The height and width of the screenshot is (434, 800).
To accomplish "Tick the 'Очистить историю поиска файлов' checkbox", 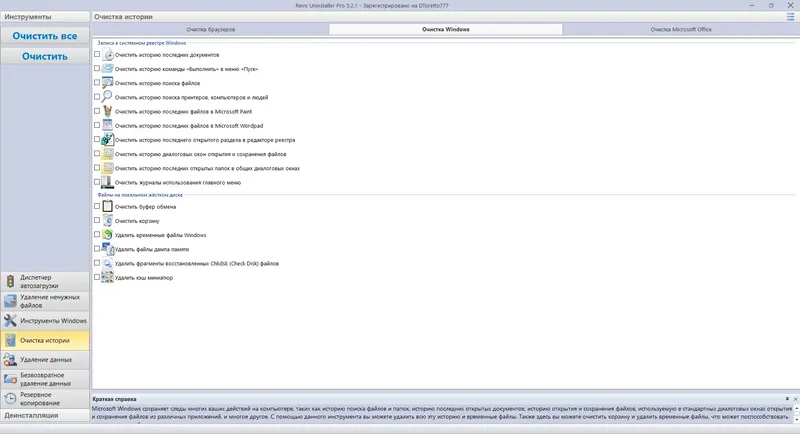I will (97, 83).
